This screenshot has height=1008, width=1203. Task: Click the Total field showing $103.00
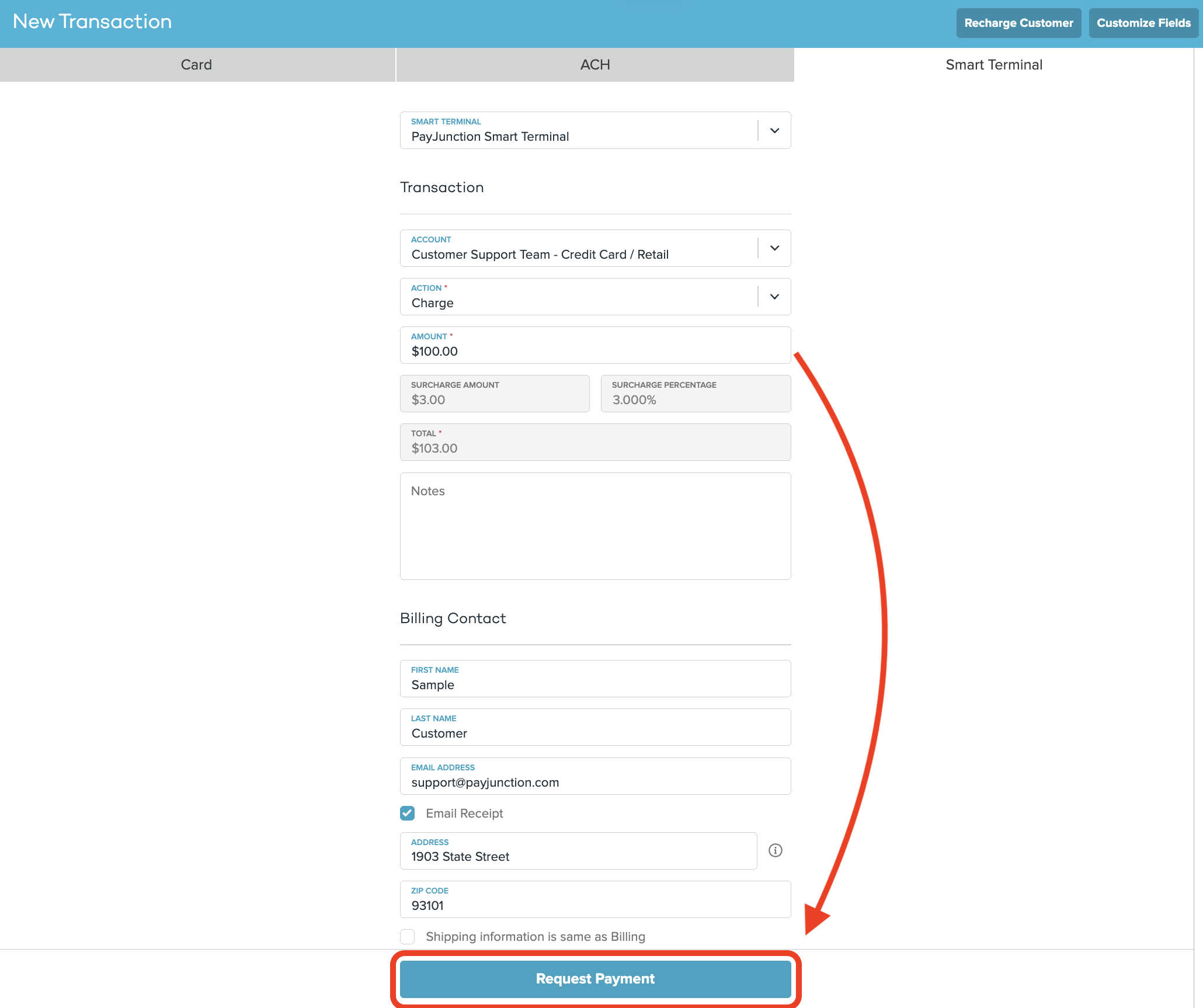tap(595, 442)
